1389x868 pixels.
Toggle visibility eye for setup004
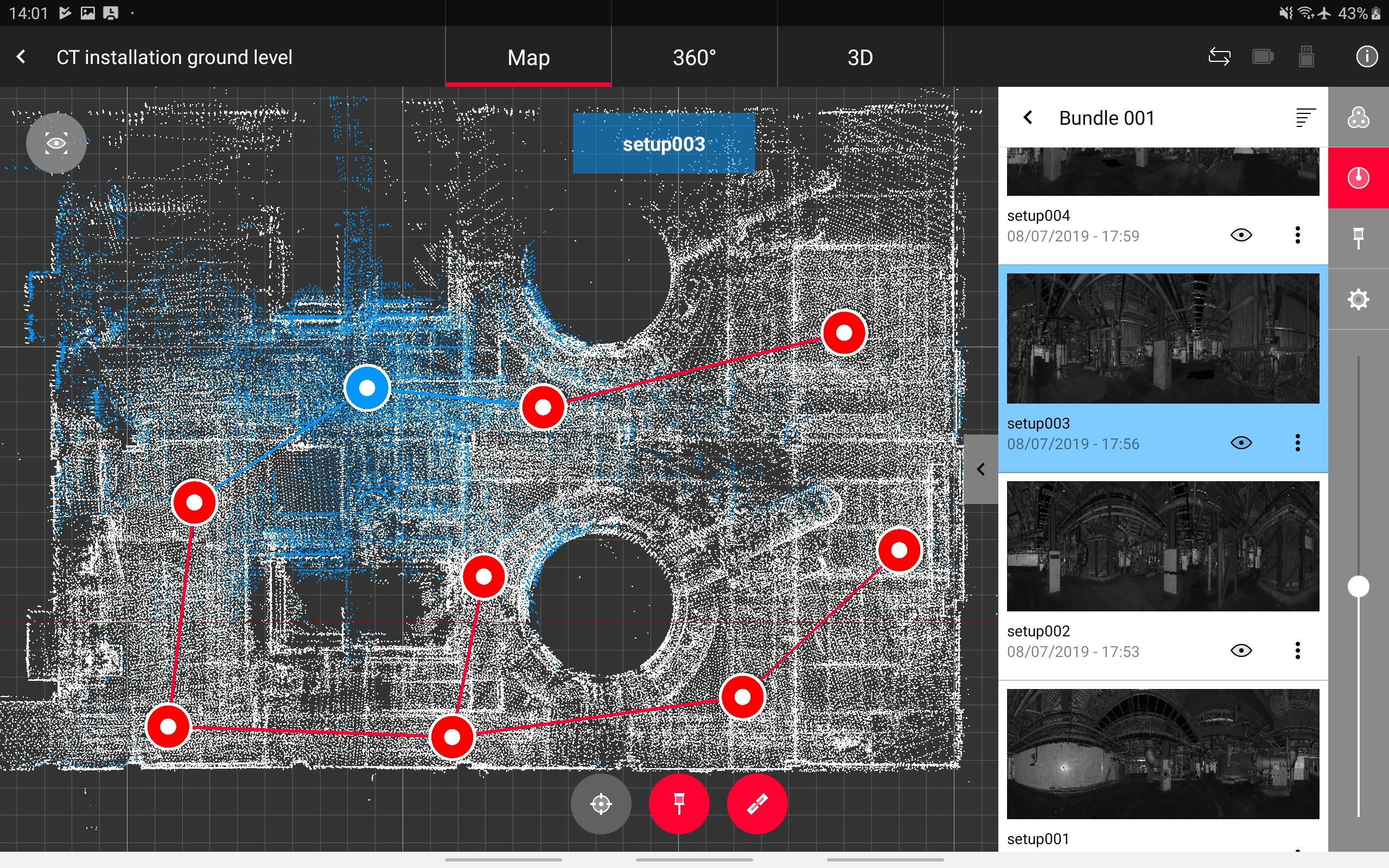coord(1241,235)
